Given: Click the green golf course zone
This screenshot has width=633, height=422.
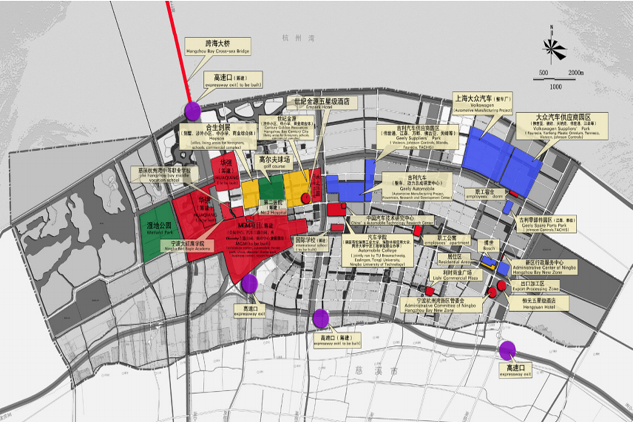Looking at the screenshot, I should point(271,188).
